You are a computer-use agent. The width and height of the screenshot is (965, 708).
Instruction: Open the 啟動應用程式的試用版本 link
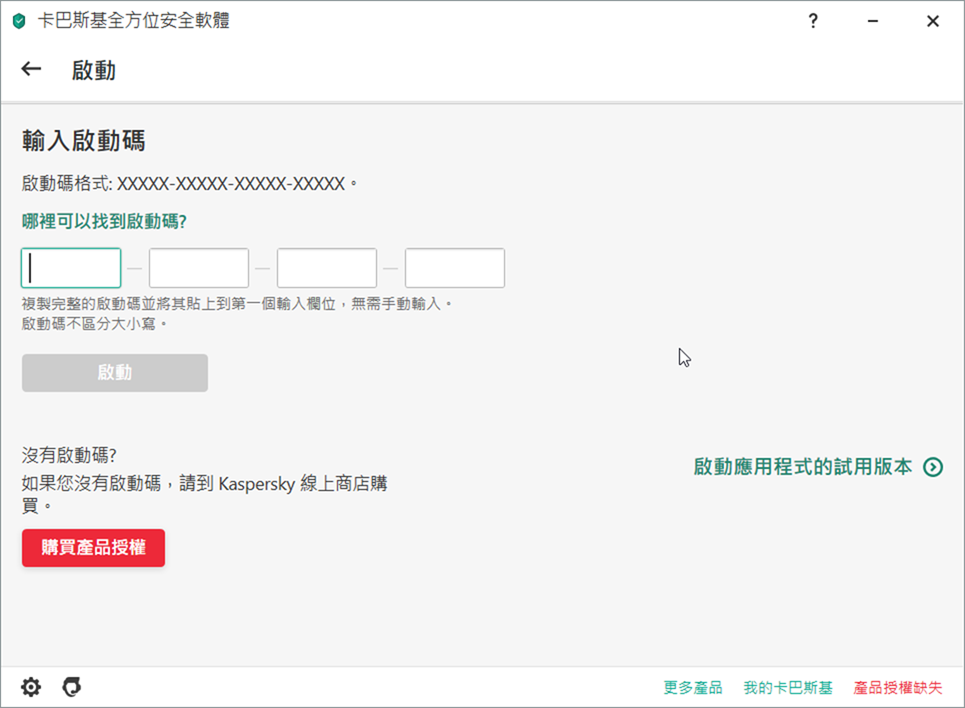click(802, 467)
